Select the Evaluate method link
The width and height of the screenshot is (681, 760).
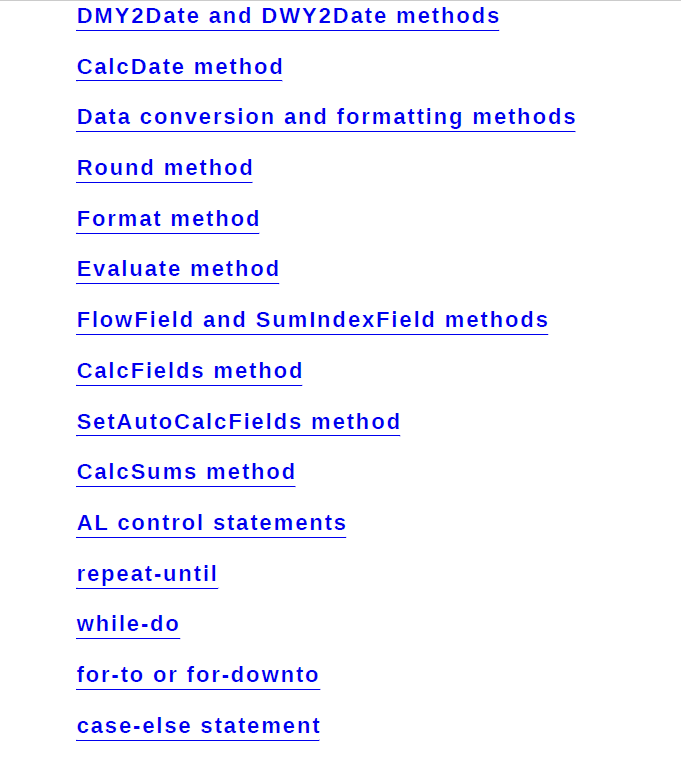[178, 269]
